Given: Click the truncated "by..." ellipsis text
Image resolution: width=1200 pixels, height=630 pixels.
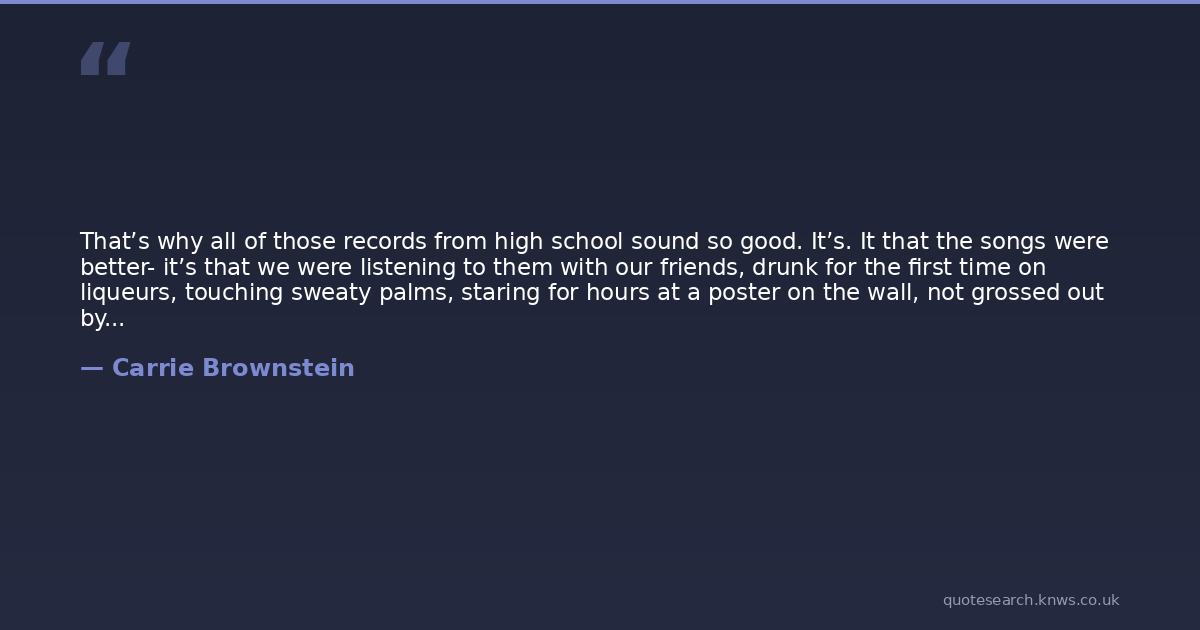Looking at the screenshot, I should [x=102, y=319].
